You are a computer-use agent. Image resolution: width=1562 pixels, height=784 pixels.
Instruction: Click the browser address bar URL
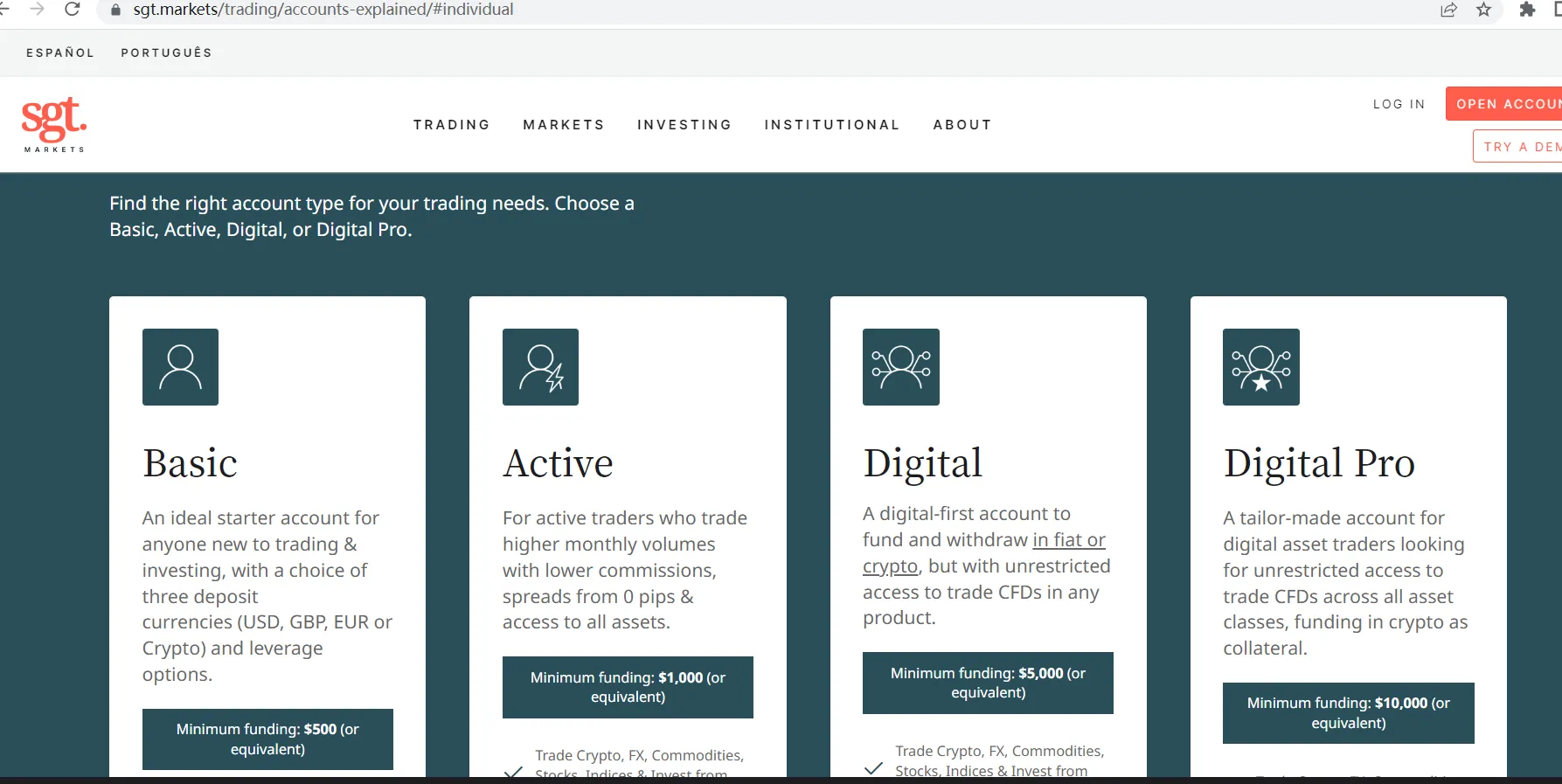(323, 10)
